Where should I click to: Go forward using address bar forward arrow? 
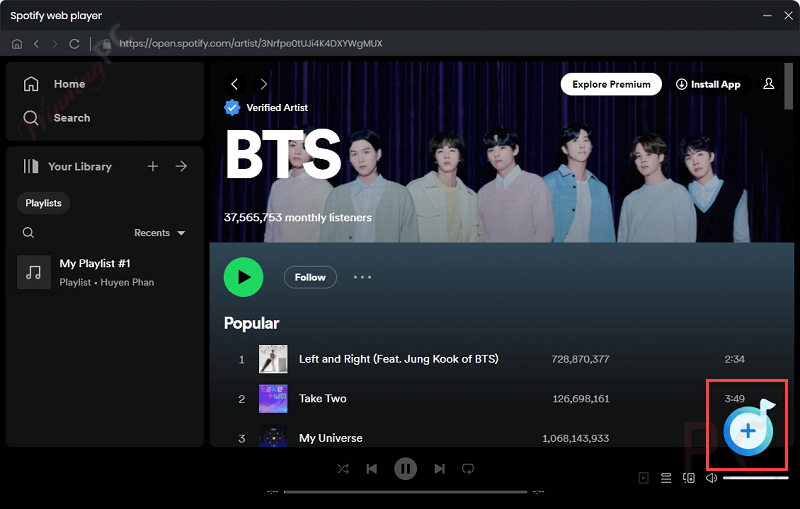pos(55,44)
